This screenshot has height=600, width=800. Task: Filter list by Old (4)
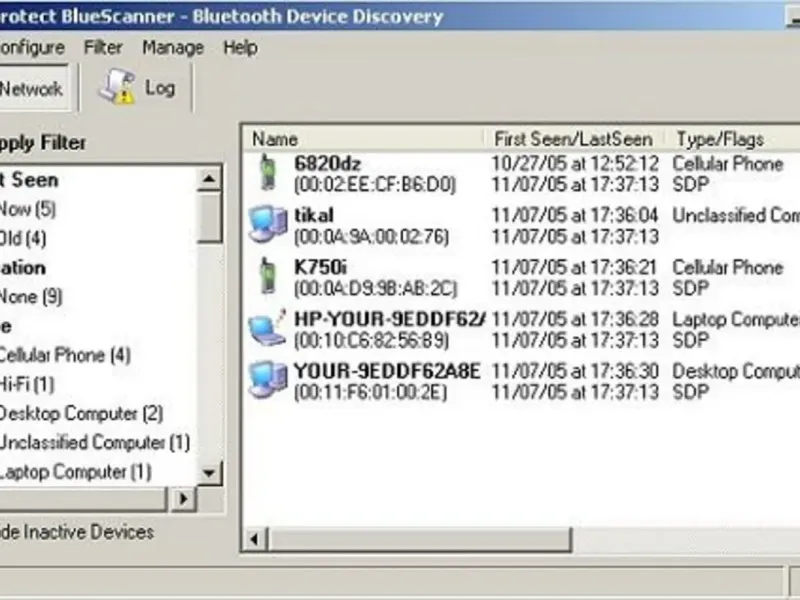click(23, 238)
